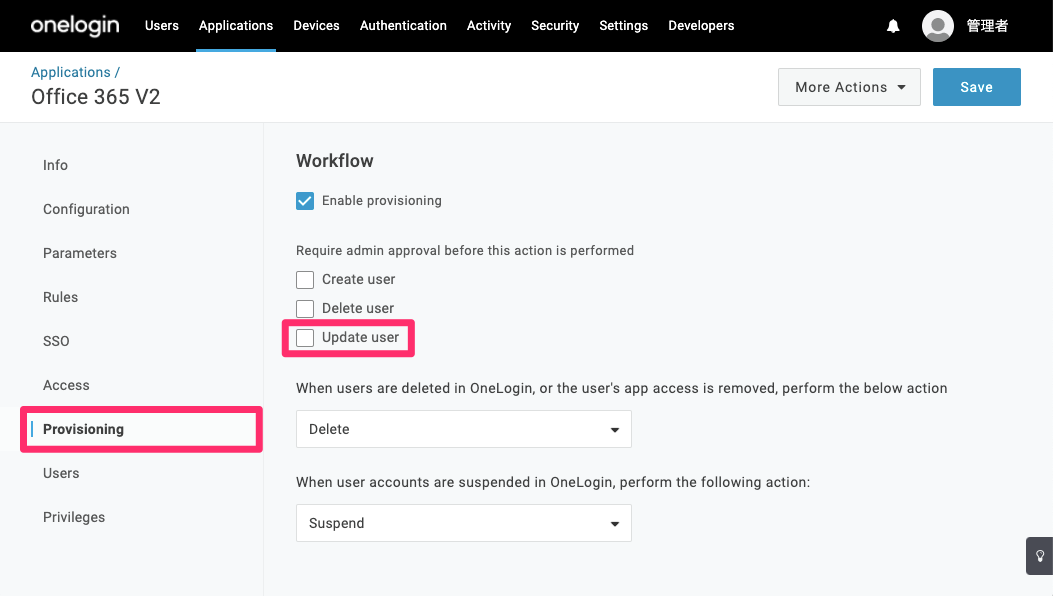Image resolution: width=1053 pixels, height=596 pixels.
Task: Switch to the SSO sidebar tab
Action: click(x=56, y=341)
